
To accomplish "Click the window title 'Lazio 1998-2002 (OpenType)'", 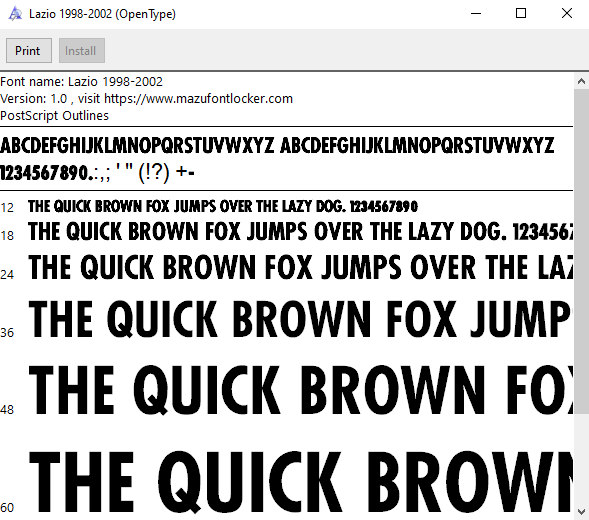I will (x=102, y=14).
